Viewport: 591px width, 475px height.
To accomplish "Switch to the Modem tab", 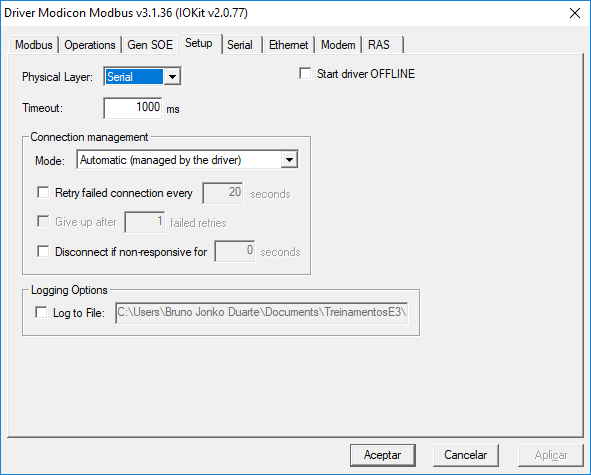I will coord(338,45).
